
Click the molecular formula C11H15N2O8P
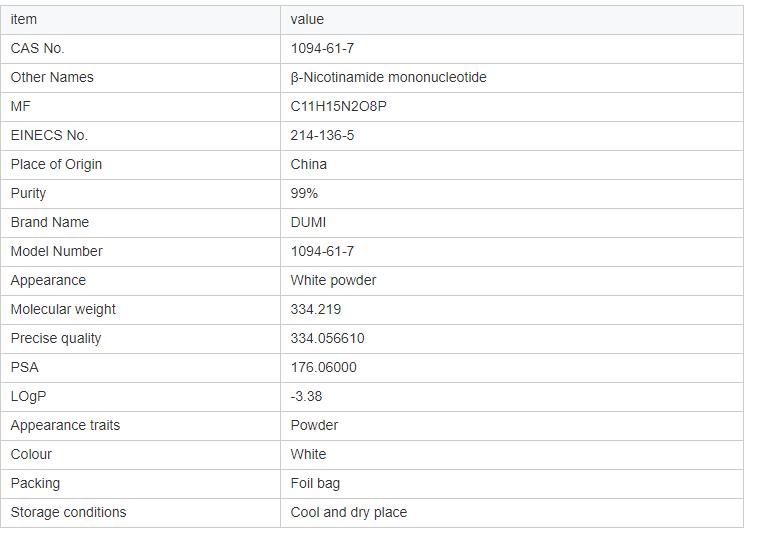pyautogui.click(x=338, y=106)
